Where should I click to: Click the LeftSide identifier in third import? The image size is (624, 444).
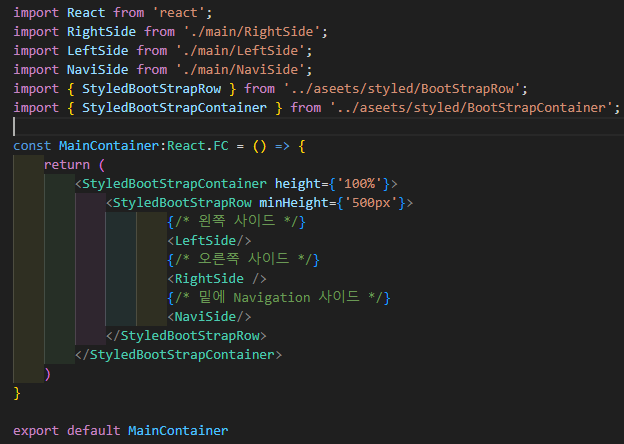(98, 51)
